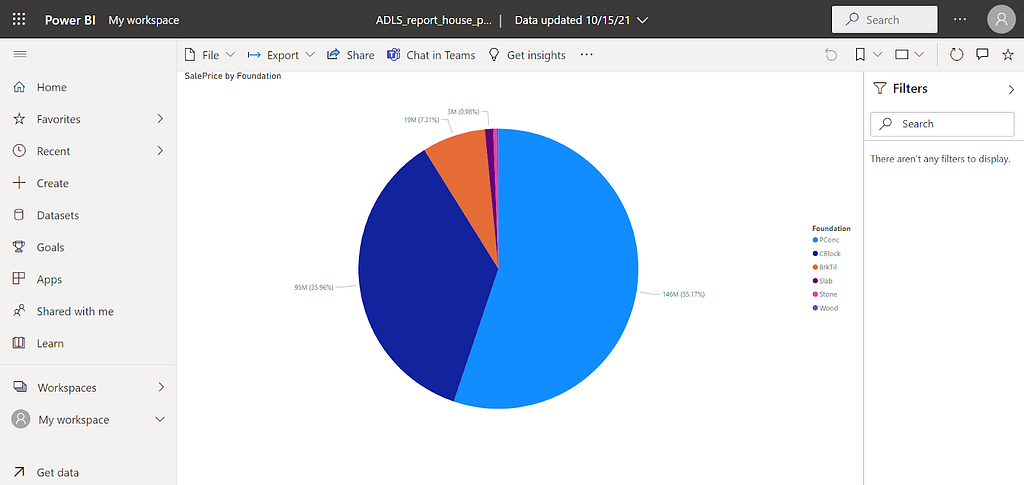Open the File menu
Viewport: 1024px width, 485px height.
209,55
